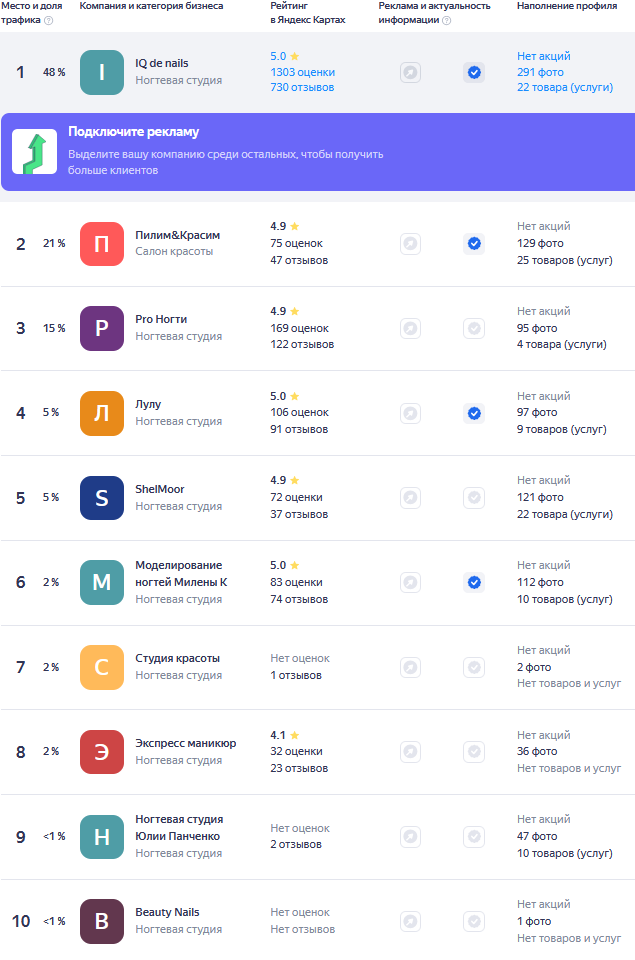635x960 pixels.
Task: Click the advertising status icon for Лулу
Action: pos(410,413)
